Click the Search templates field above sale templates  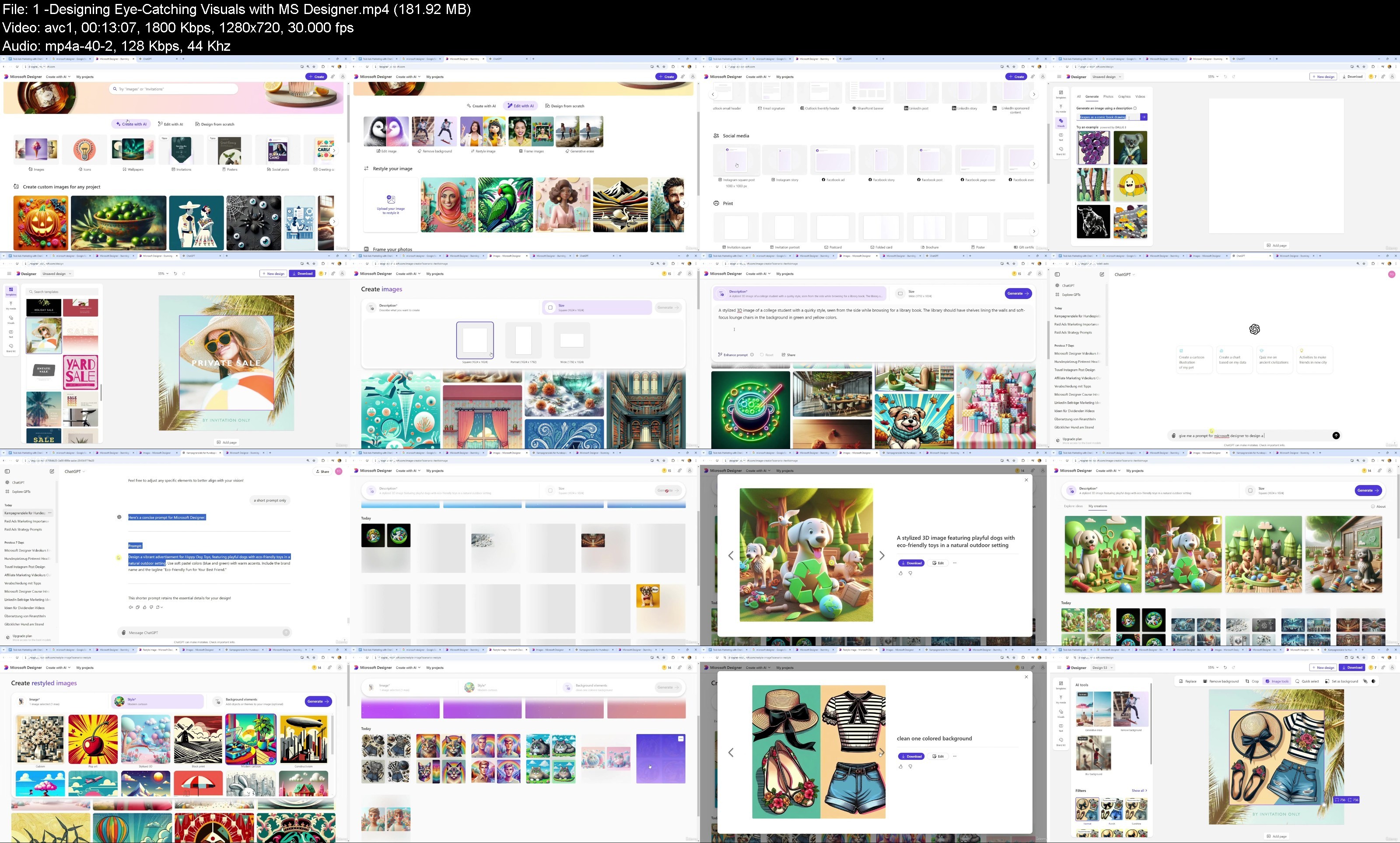(x=63, y=292)
